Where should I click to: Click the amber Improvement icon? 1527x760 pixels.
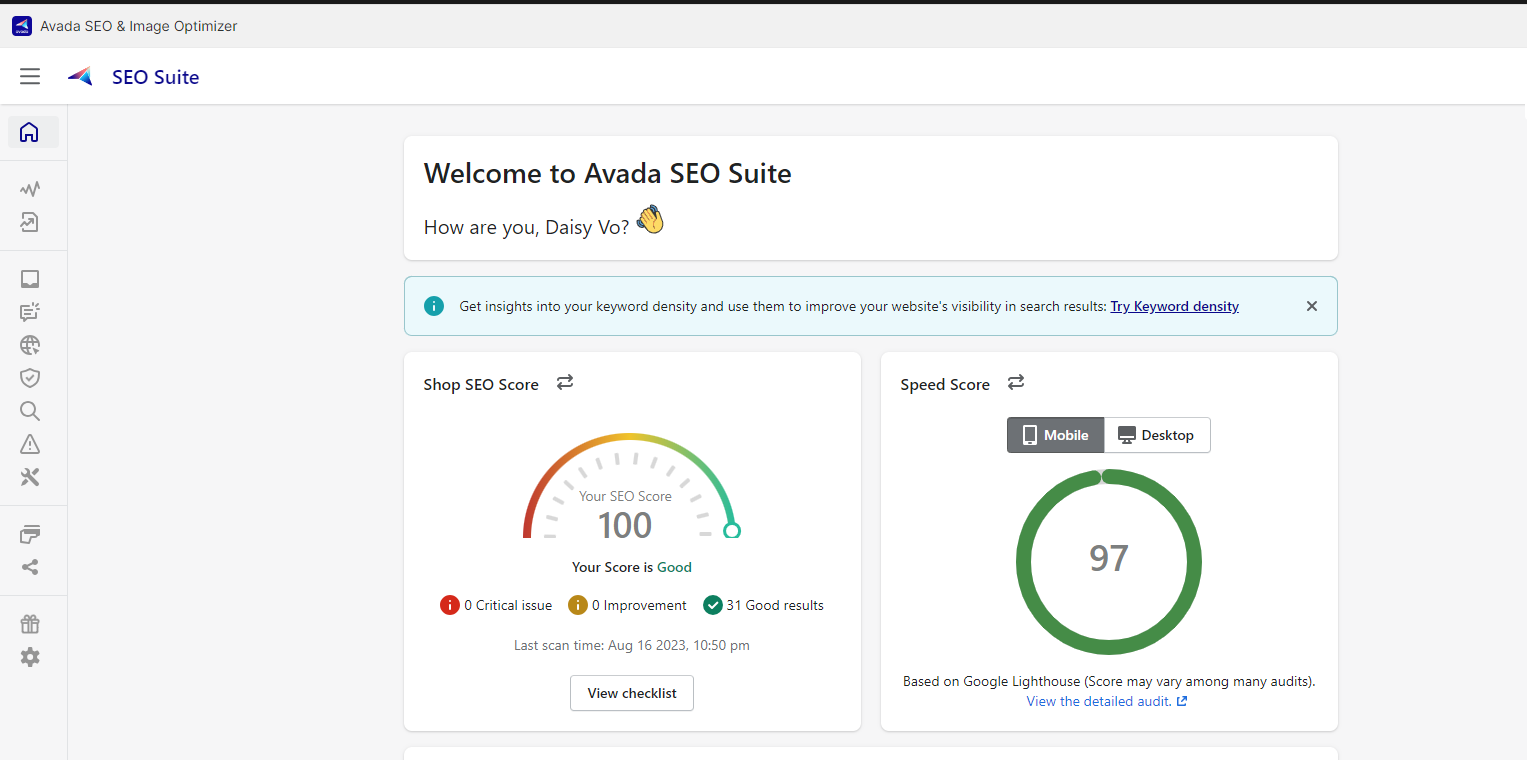pyautogui.click(x=578, y=605)
